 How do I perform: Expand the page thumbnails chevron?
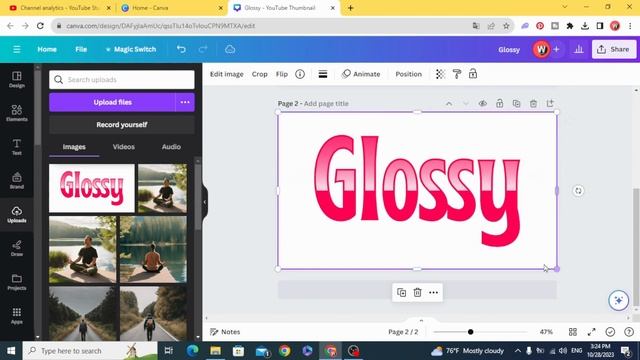pyautogui.click(x=421, y=320)
